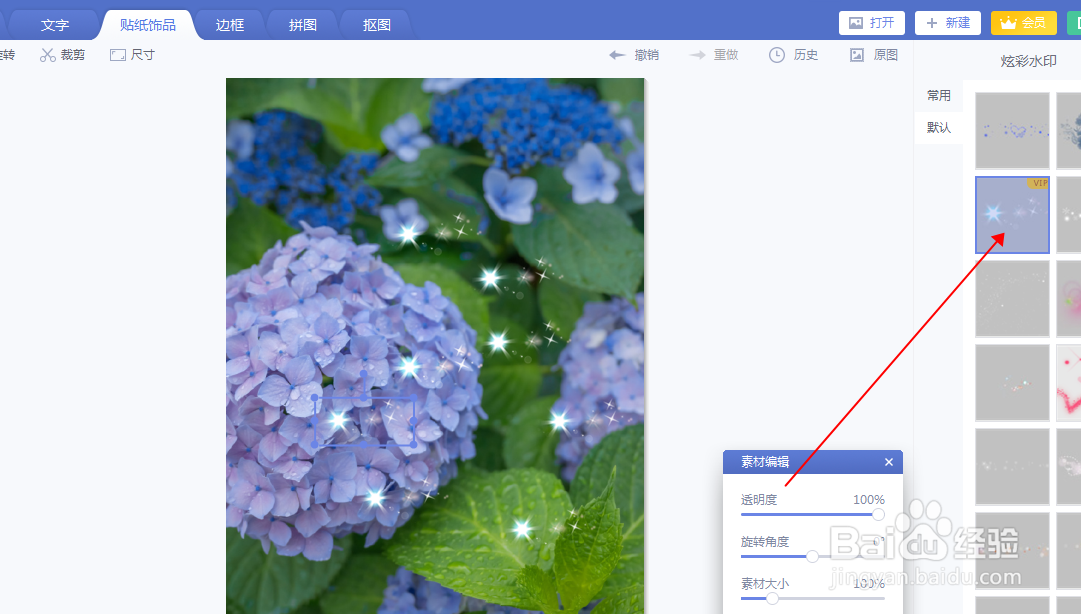The height and width of the screenshot is (614, 1081).
Task: Select the 裁剪 crop tool
Action: [62, 55]
